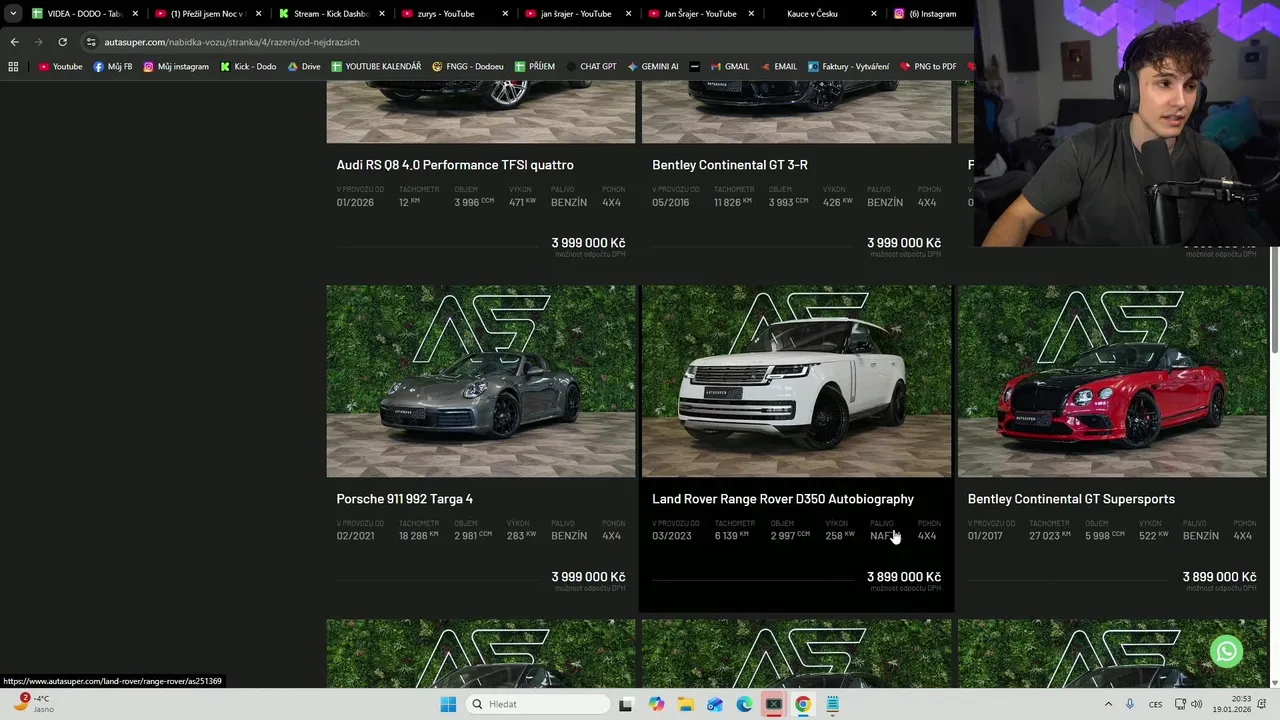
Task: Open the GEMINI AI bookmark
Action: [x=653, y=67]
